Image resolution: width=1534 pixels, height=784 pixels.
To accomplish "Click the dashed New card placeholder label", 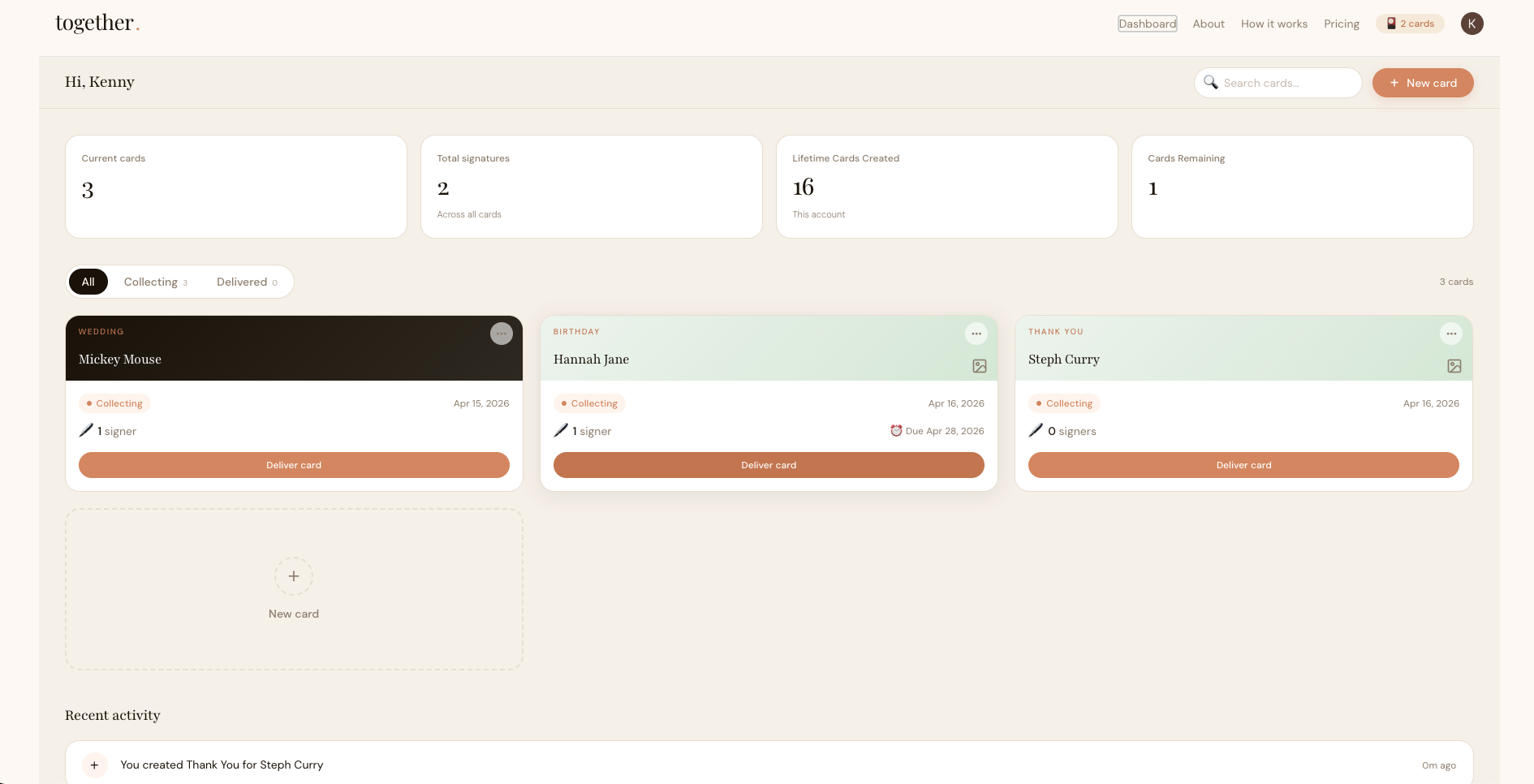I will click(x=294, y=614).
